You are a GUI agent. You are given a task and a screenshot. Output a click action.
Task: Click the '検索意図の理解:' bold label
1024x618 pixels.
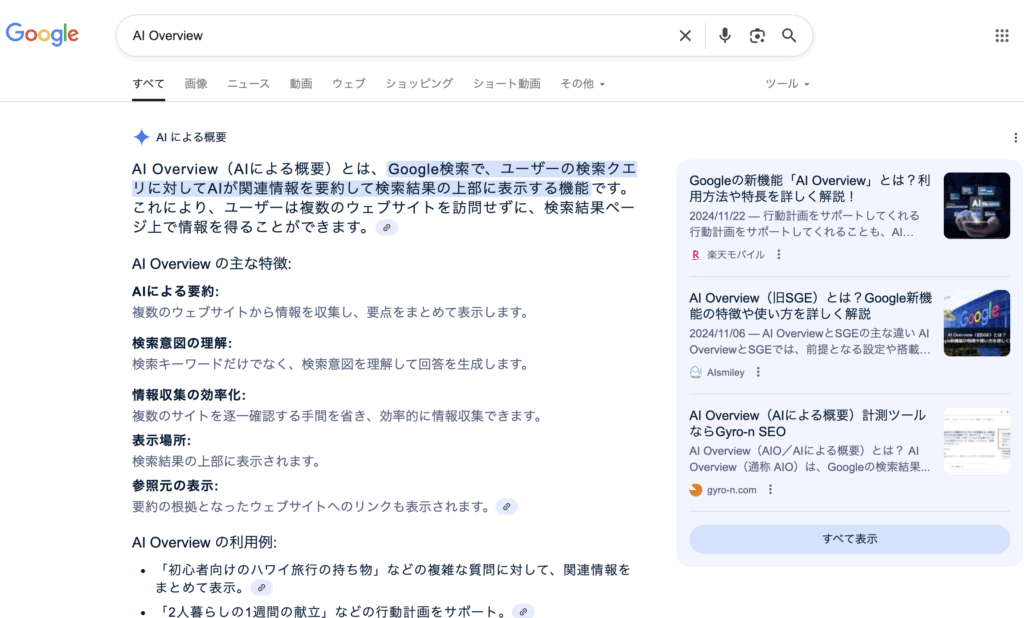click(x=182, y=343)
